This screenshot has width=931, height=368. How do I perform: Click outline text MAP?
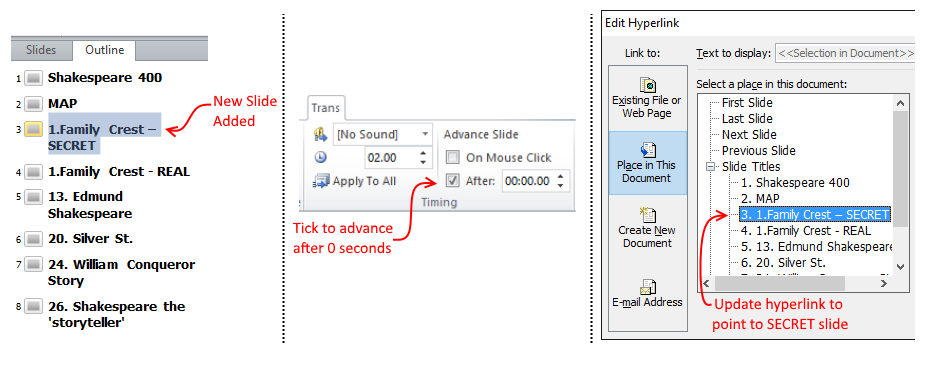point(63,104)
